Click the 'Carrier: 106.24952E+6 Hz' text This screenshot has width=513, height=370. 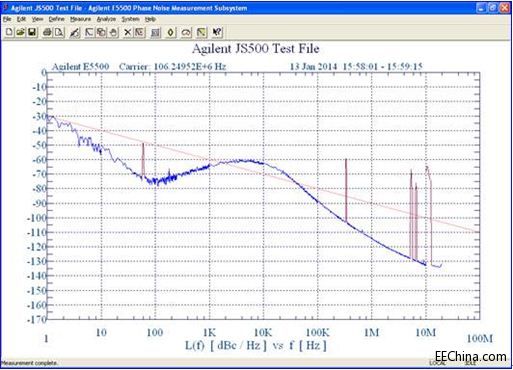[x=173, y=67]
